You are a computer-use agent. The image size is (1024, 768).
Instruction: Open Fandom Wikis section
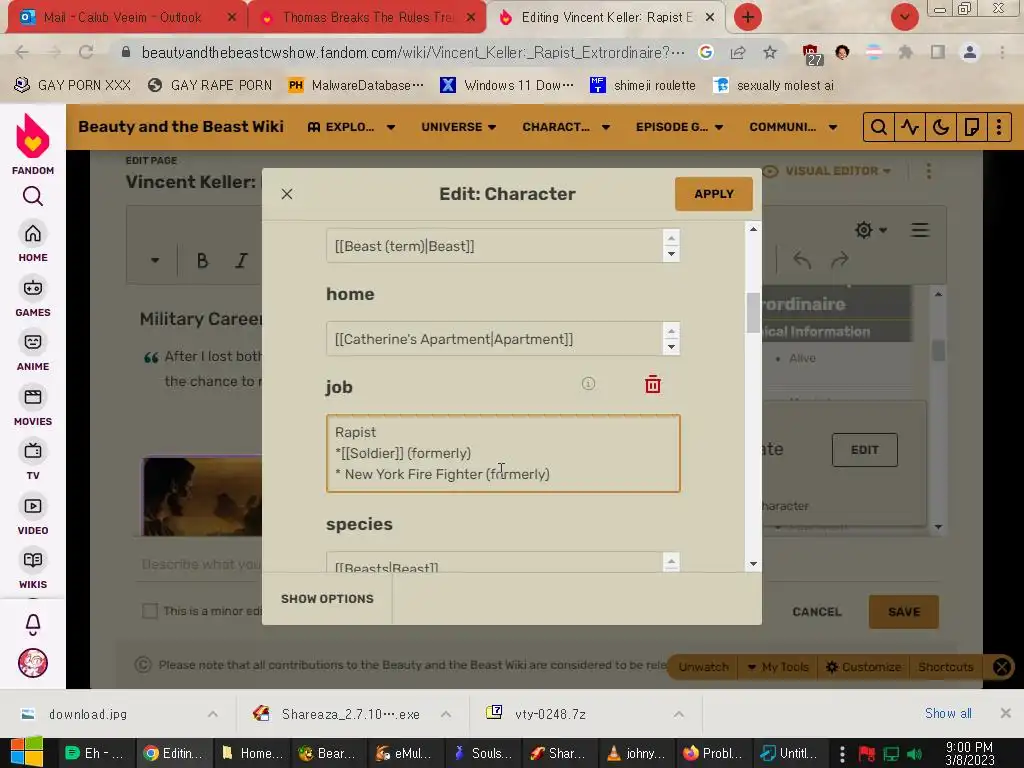pos(33,570)
